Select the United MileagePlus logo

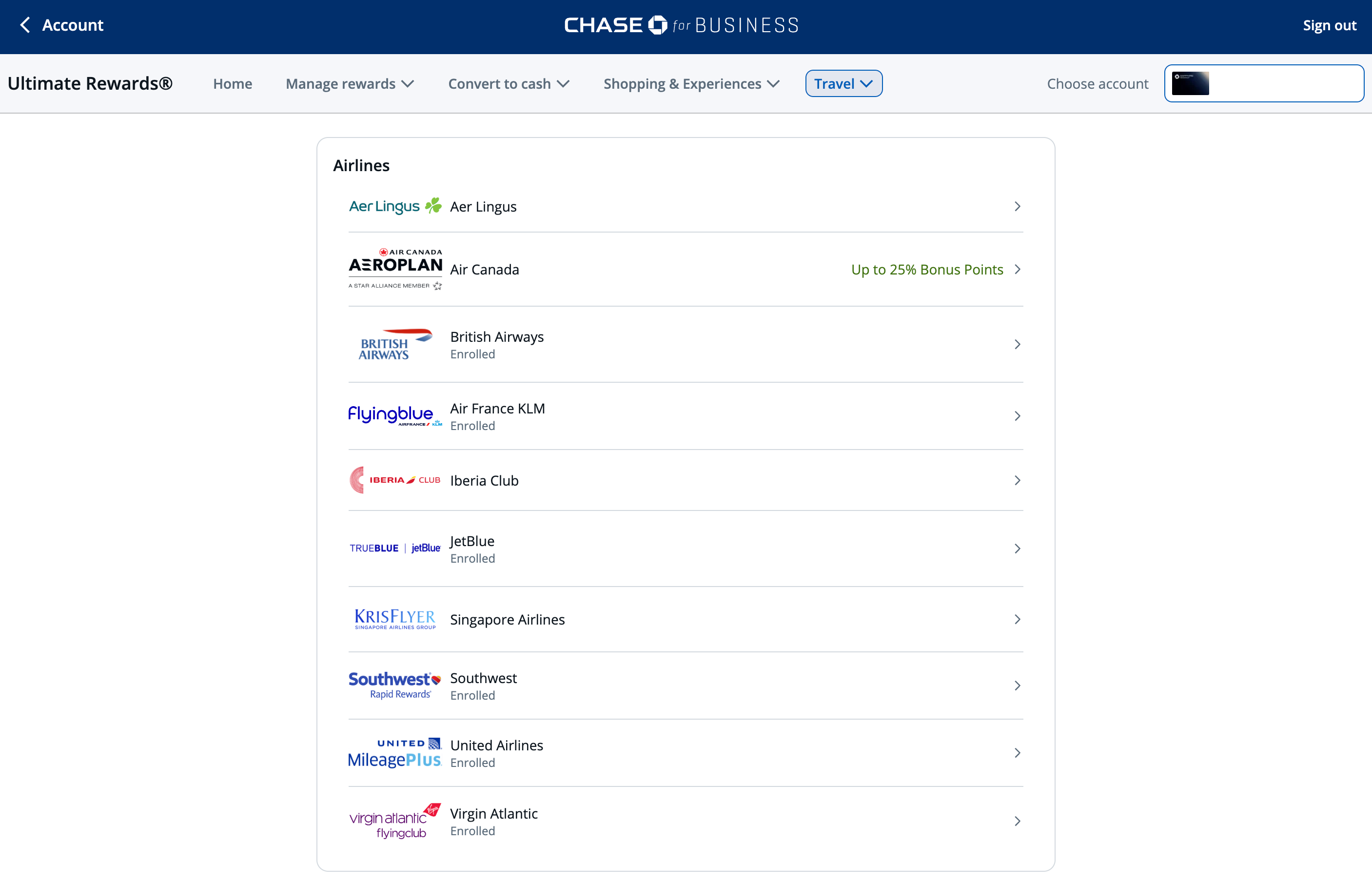(x=394, y=753)
